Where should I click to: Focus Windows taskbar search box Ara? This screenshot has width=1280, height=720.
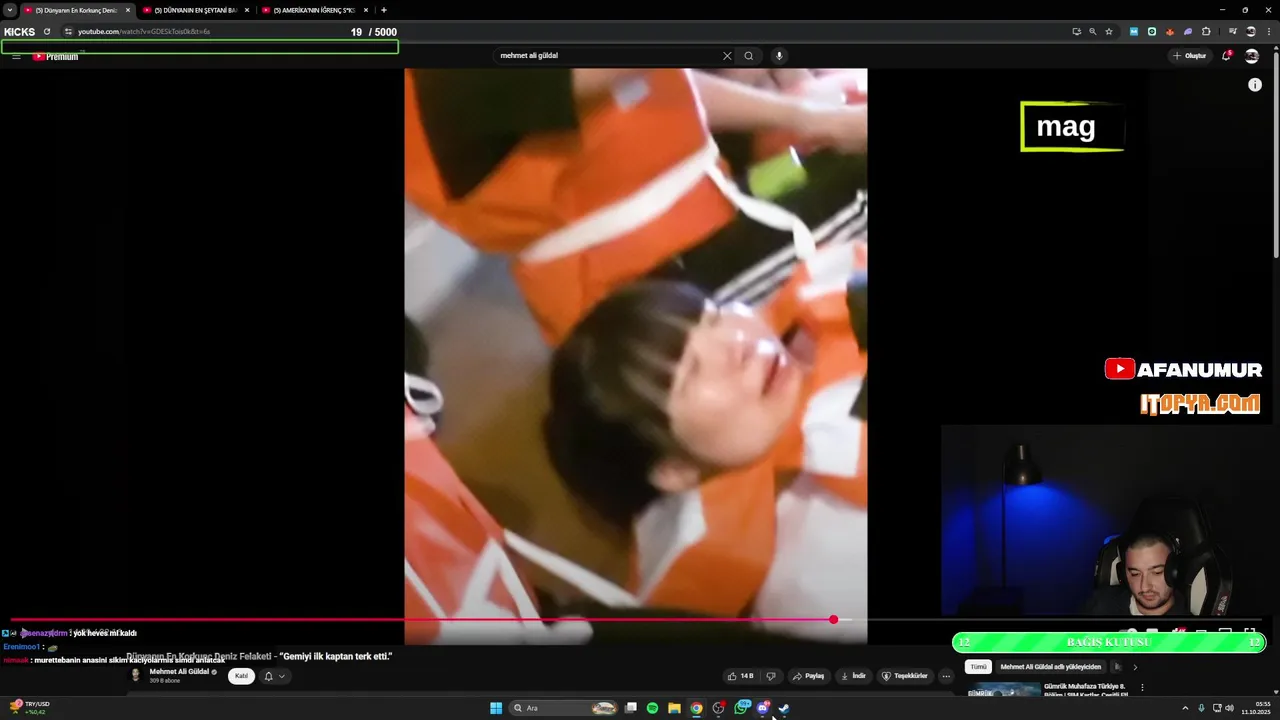pyautogui.click(x=563, y=708)
